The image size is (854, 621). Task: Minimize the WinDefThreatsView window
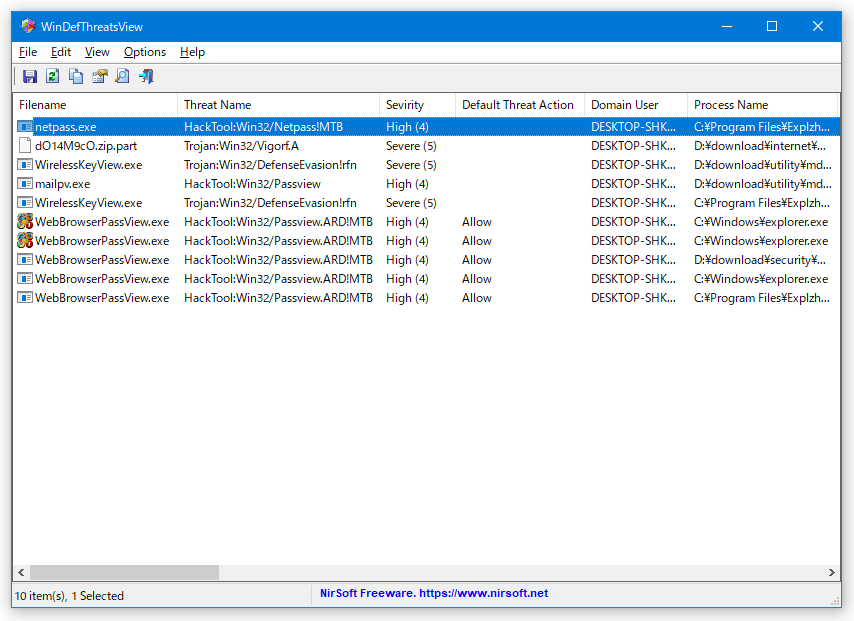(727, 26)
